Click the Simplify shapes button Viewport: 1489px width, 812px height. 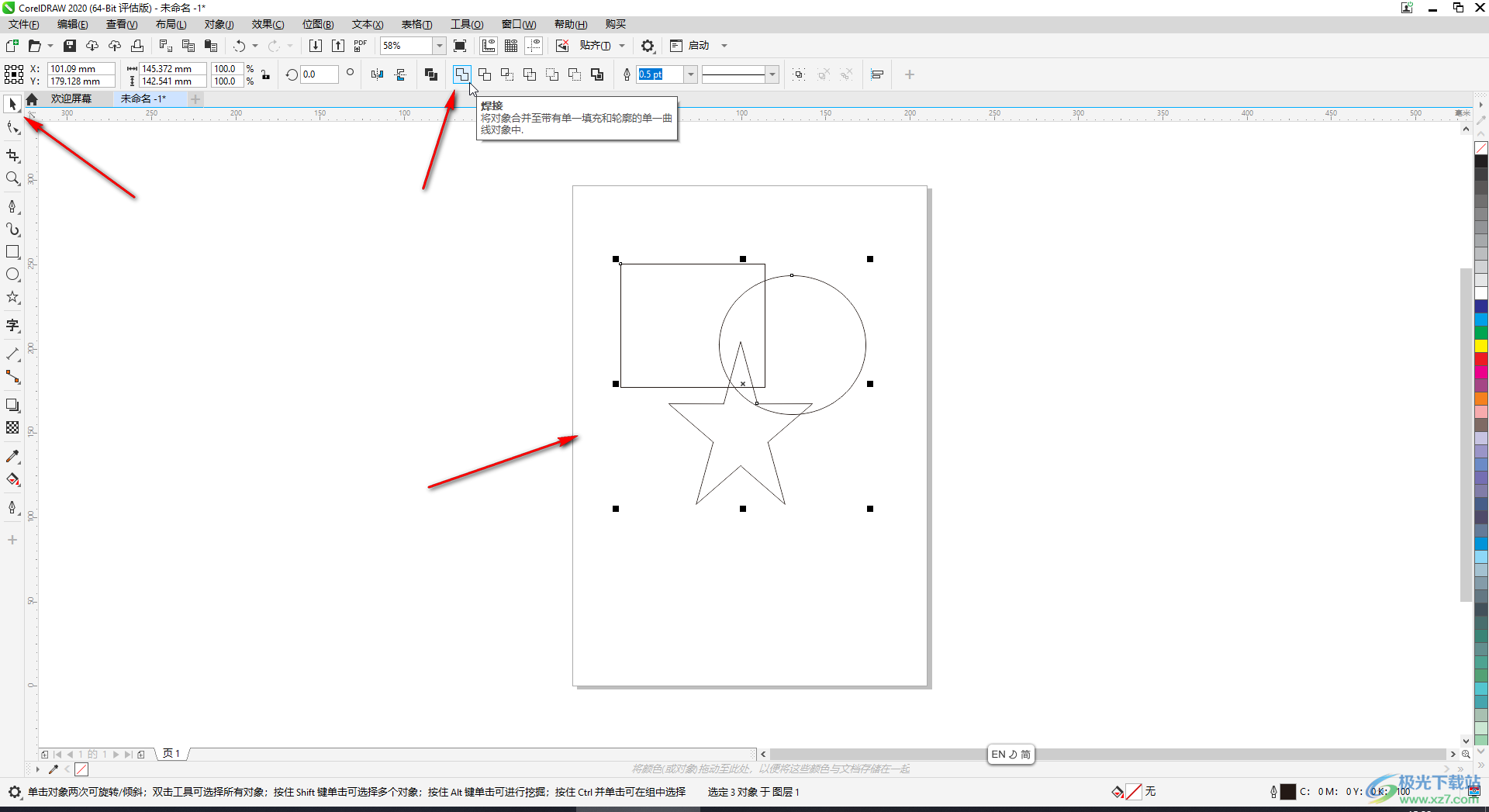coord(530,74)
